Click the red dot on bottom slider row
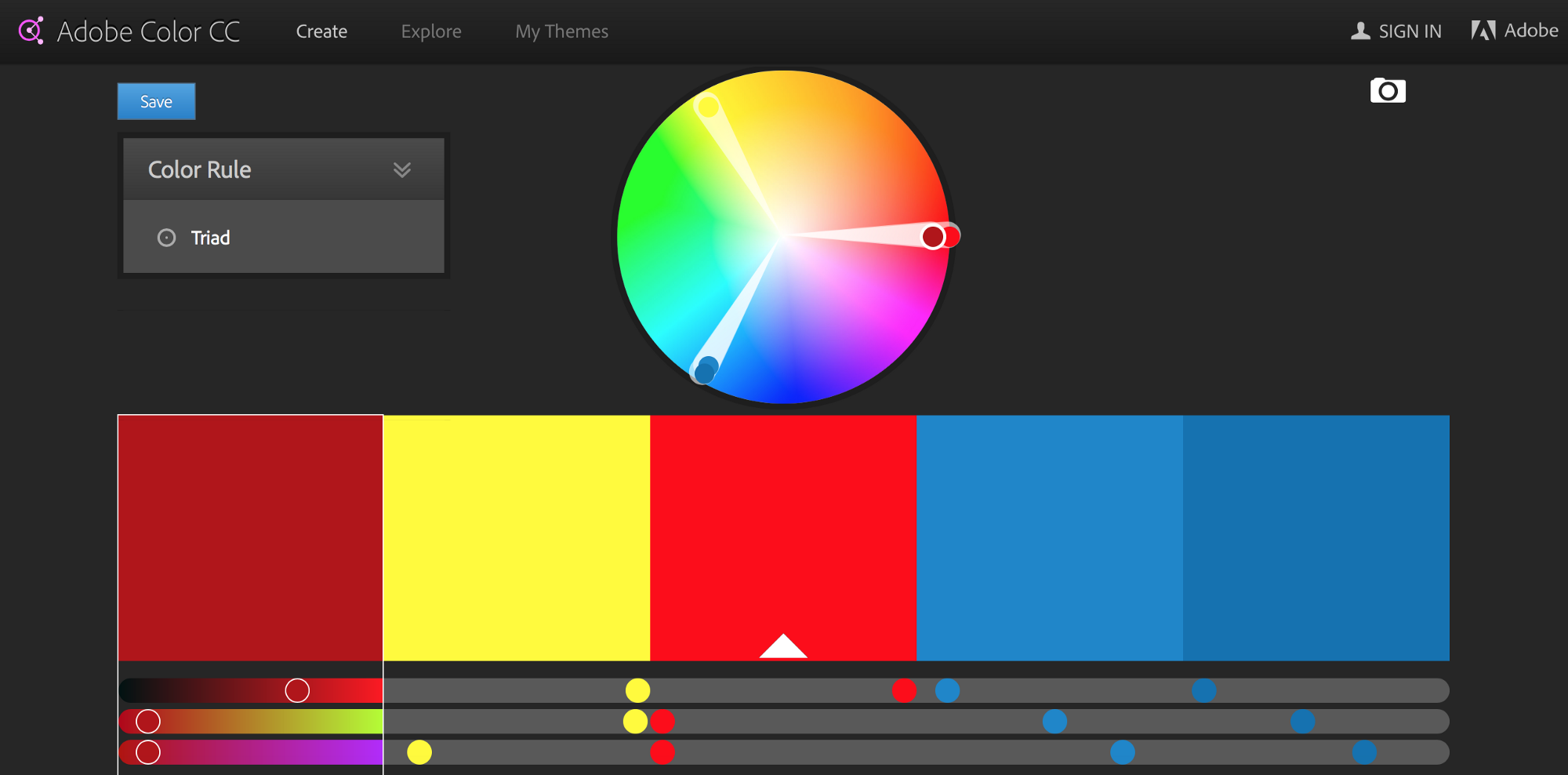1568x775 pixels. click(x=662, y=752)
